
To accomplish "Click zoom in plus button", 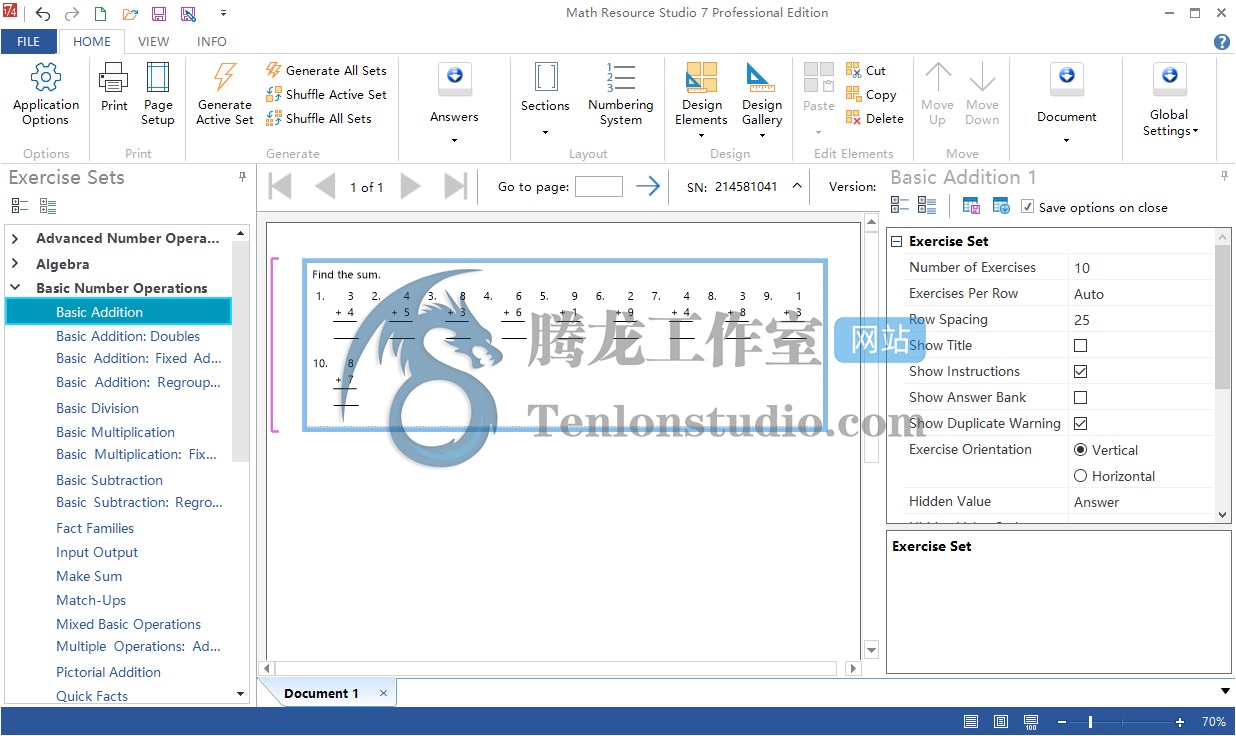I will click(1180, 722).
